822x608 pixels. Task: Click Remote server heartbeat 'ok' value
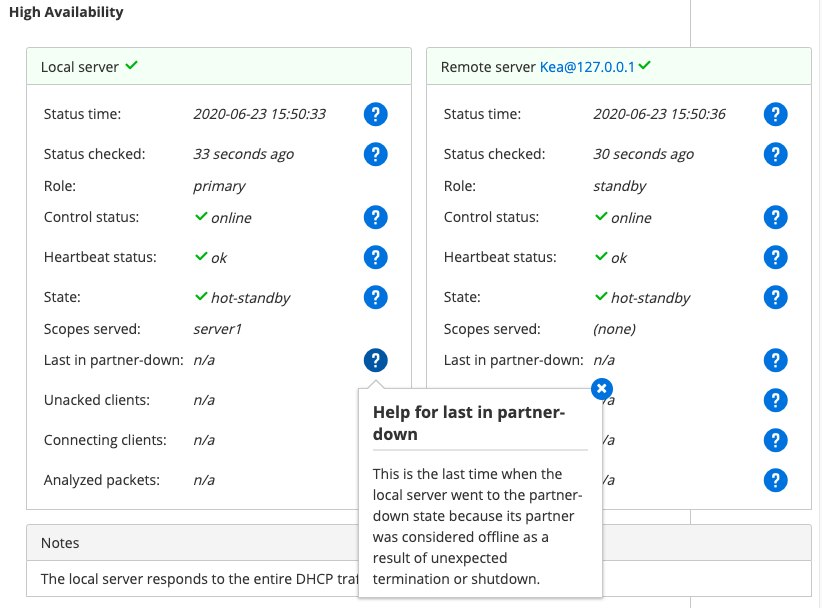click(x=619, y=258)
